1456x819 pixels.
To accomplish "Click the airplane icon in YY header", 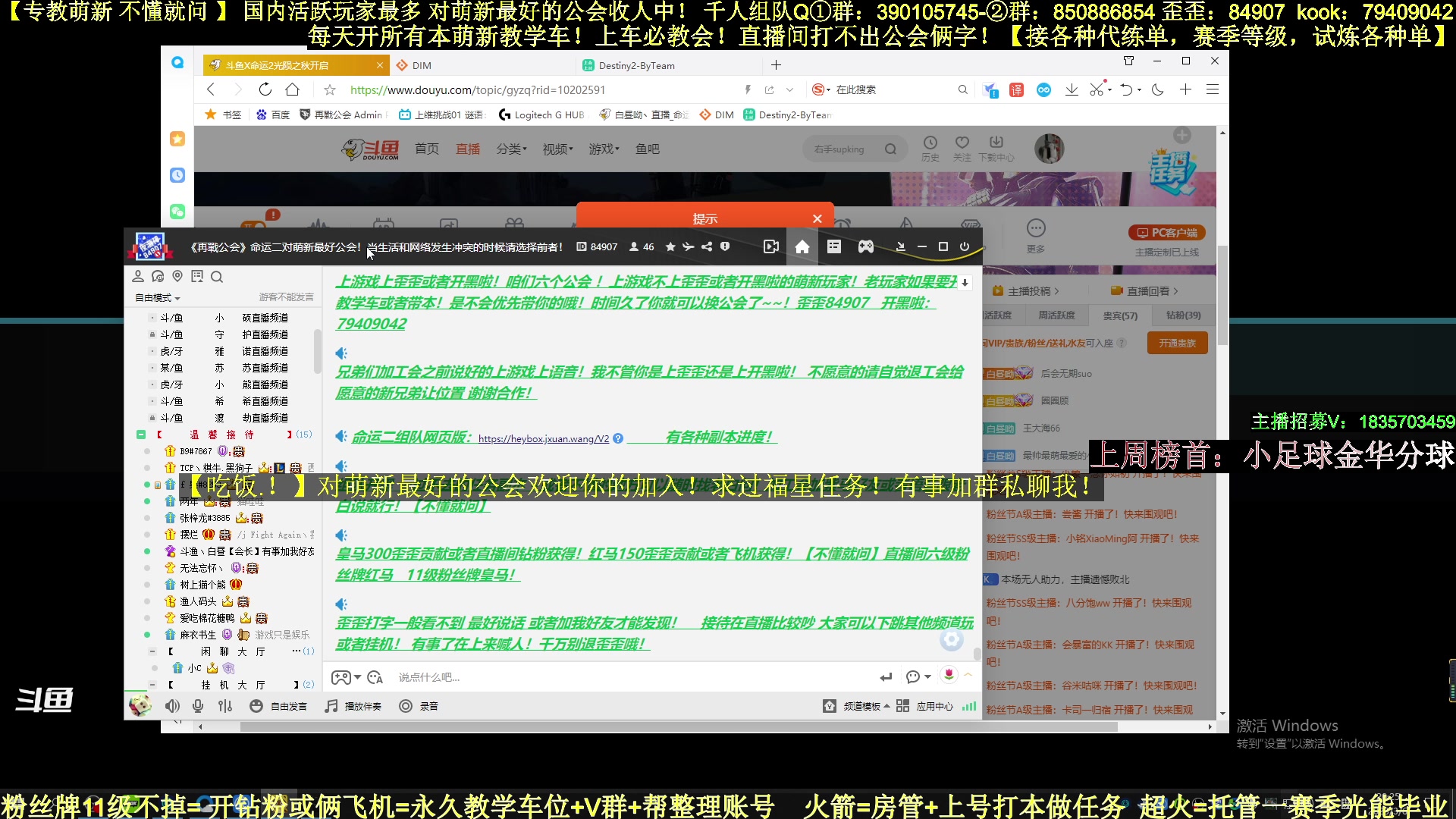I will click(x=689, y=246).
